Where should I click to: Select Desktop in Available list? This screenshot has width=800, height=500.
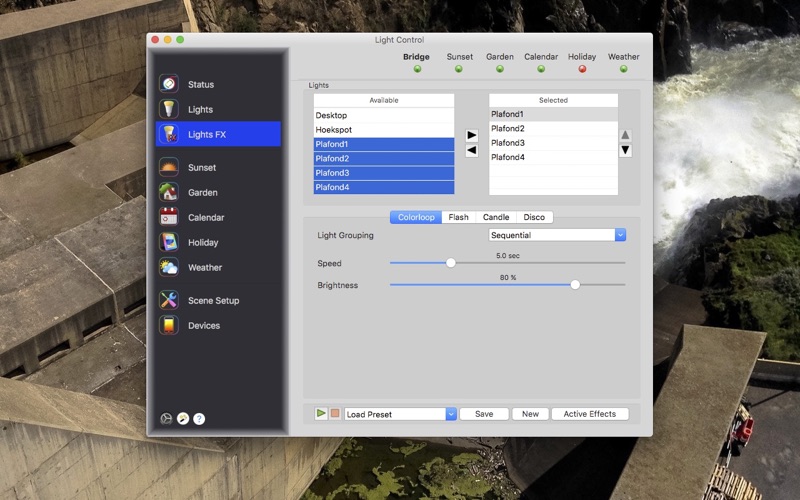pos(384,115)
